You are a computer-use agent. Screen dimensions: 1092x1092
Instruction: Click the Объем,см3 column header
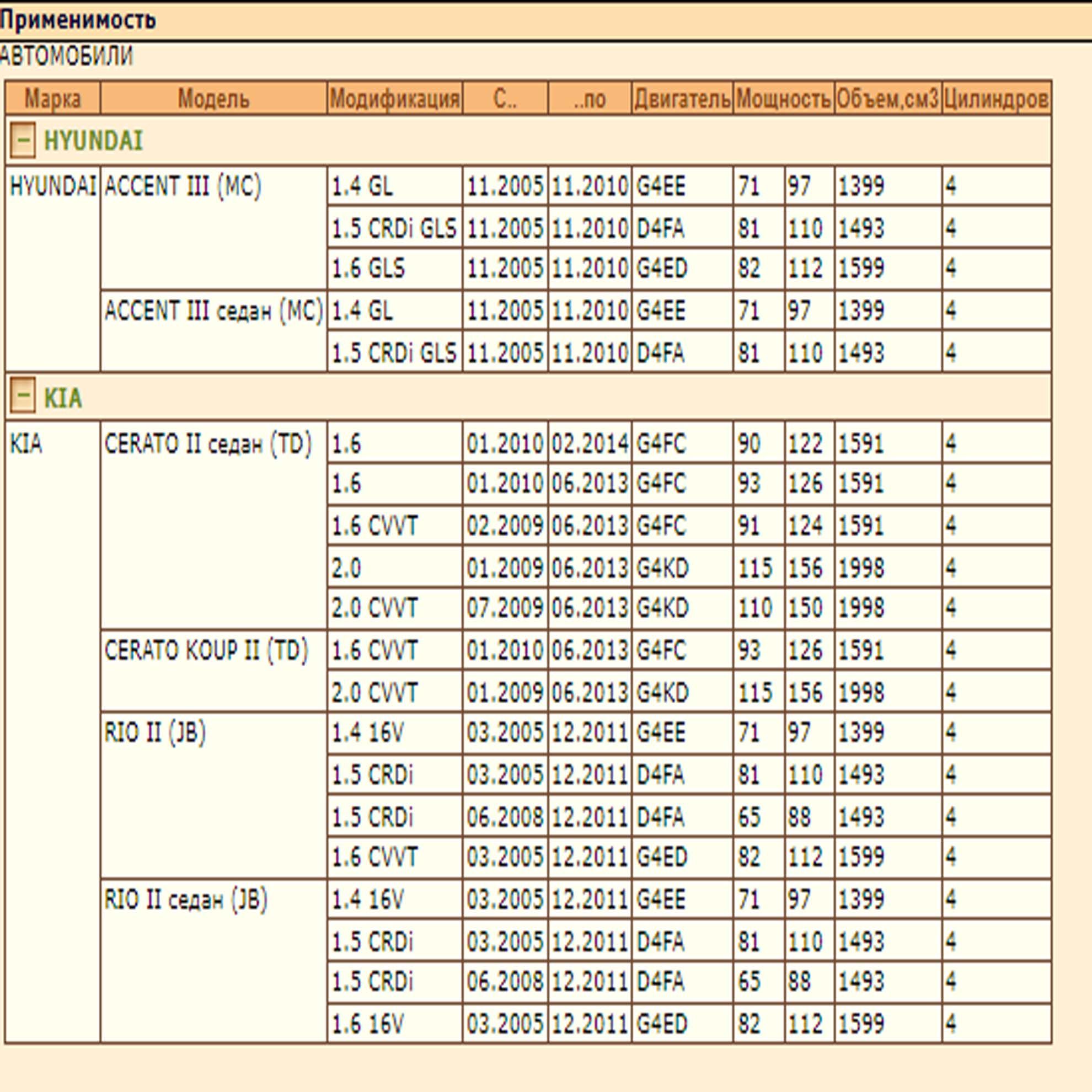(888, 98)
